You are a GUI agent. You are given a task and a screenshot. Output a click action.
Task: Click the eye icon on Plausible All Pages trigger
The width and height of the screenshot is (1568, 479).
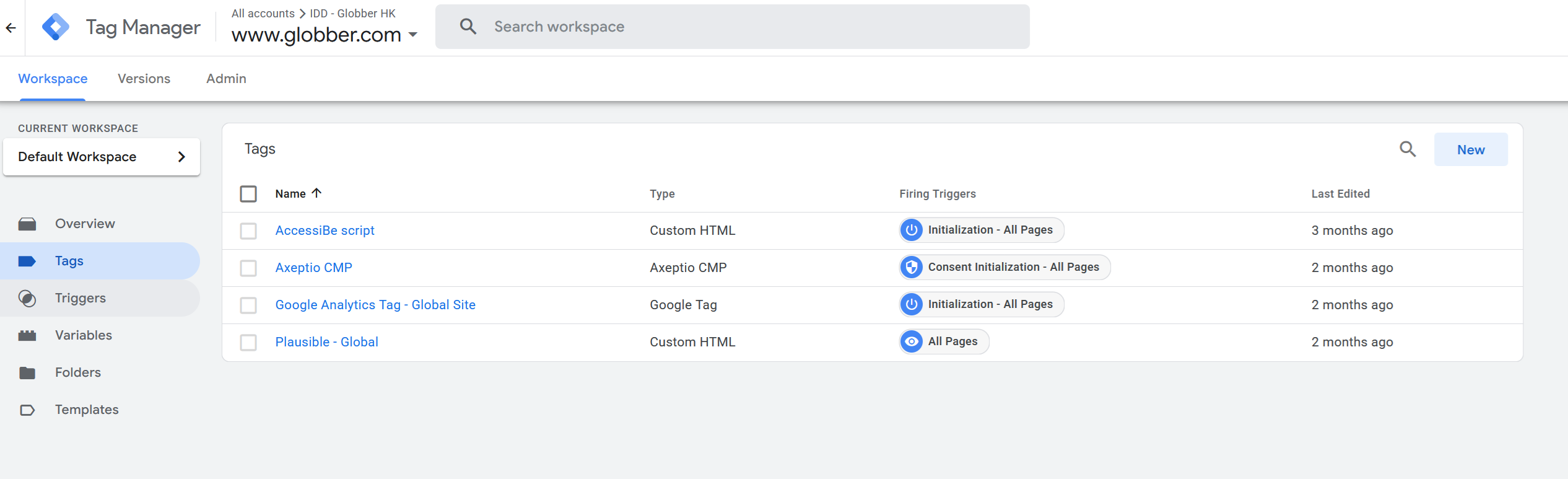[912, 341]
